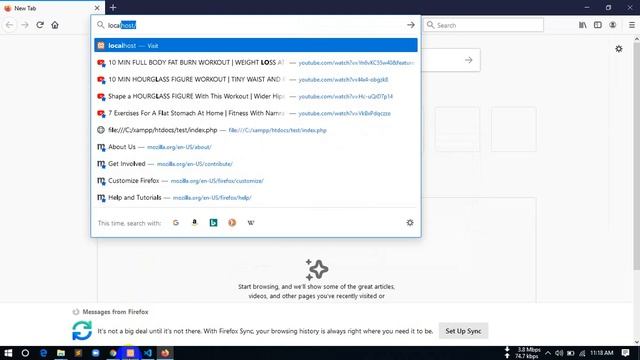640x360 pixels.
Task: Select the New Tab tab
Action: (x=52, y=8)
